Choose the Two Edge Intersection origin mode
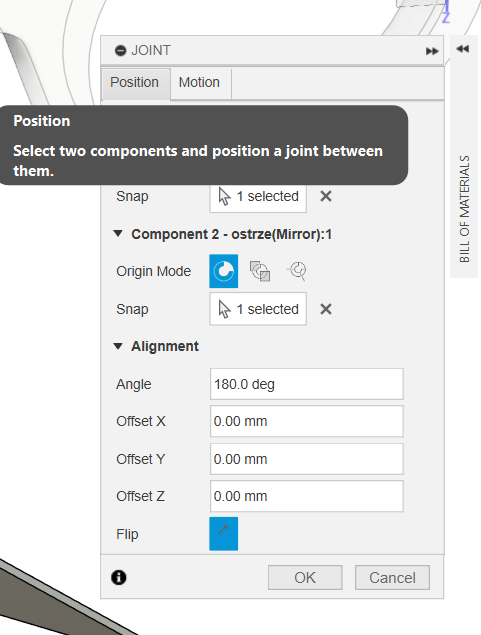The image size is (481, 635). (x=297, y=271)
